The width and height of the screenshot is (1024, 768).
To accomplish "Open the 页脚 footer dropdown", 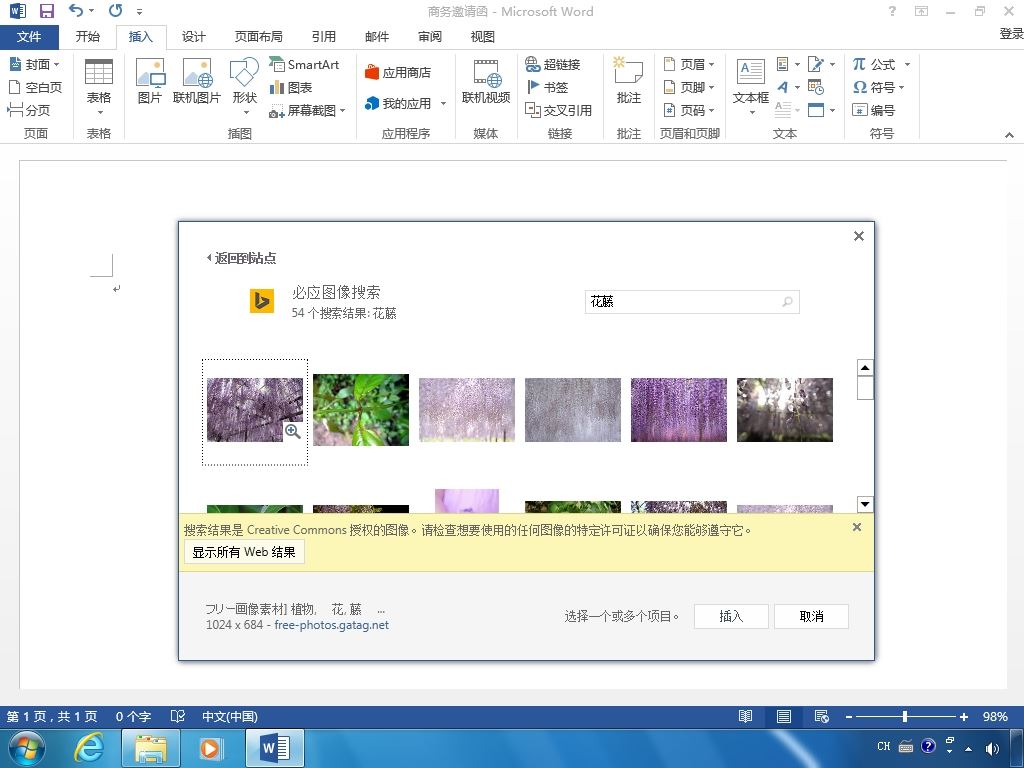I will tap(689, 87).
